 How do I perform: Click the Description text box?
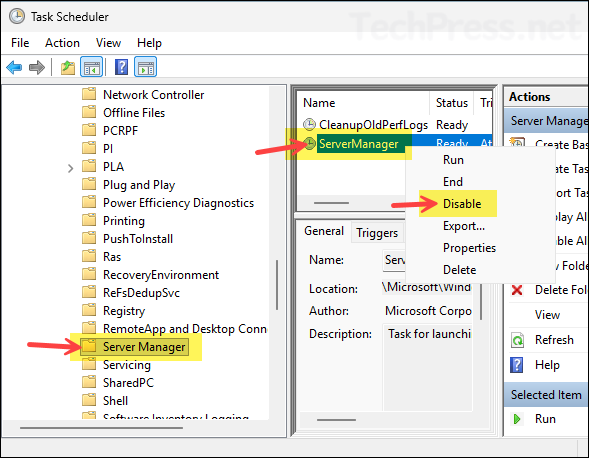427,367
